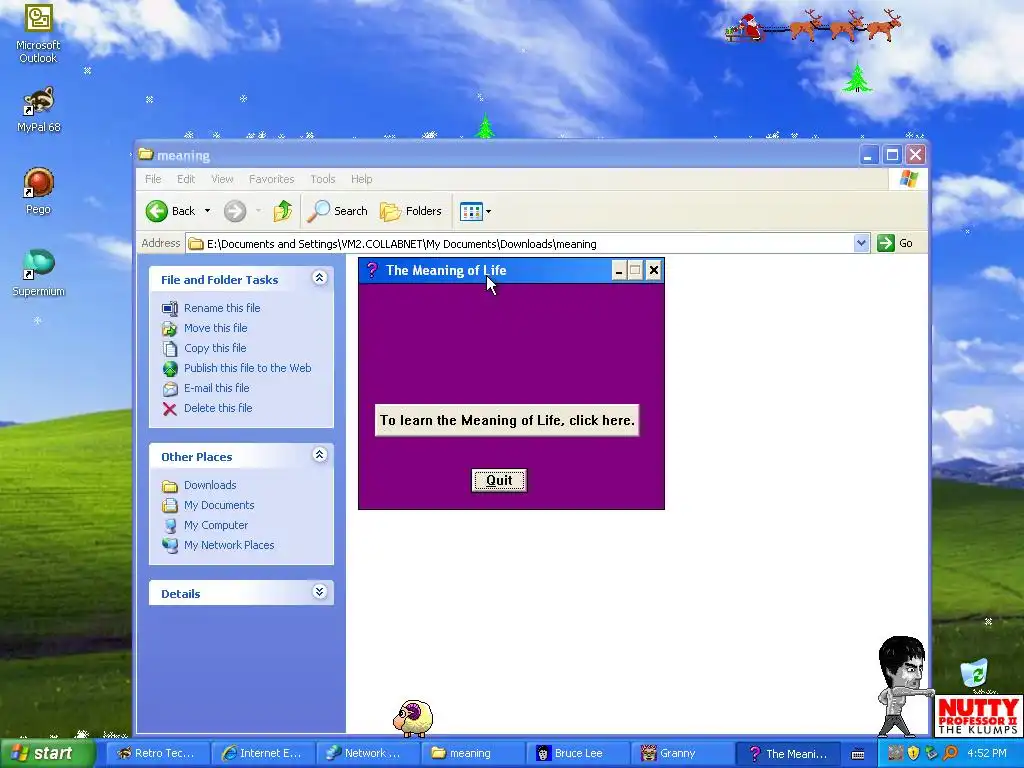Click Delete this file
This screenshot has width=1024, height=768.
pyautogui.click(x=218, y=408)
